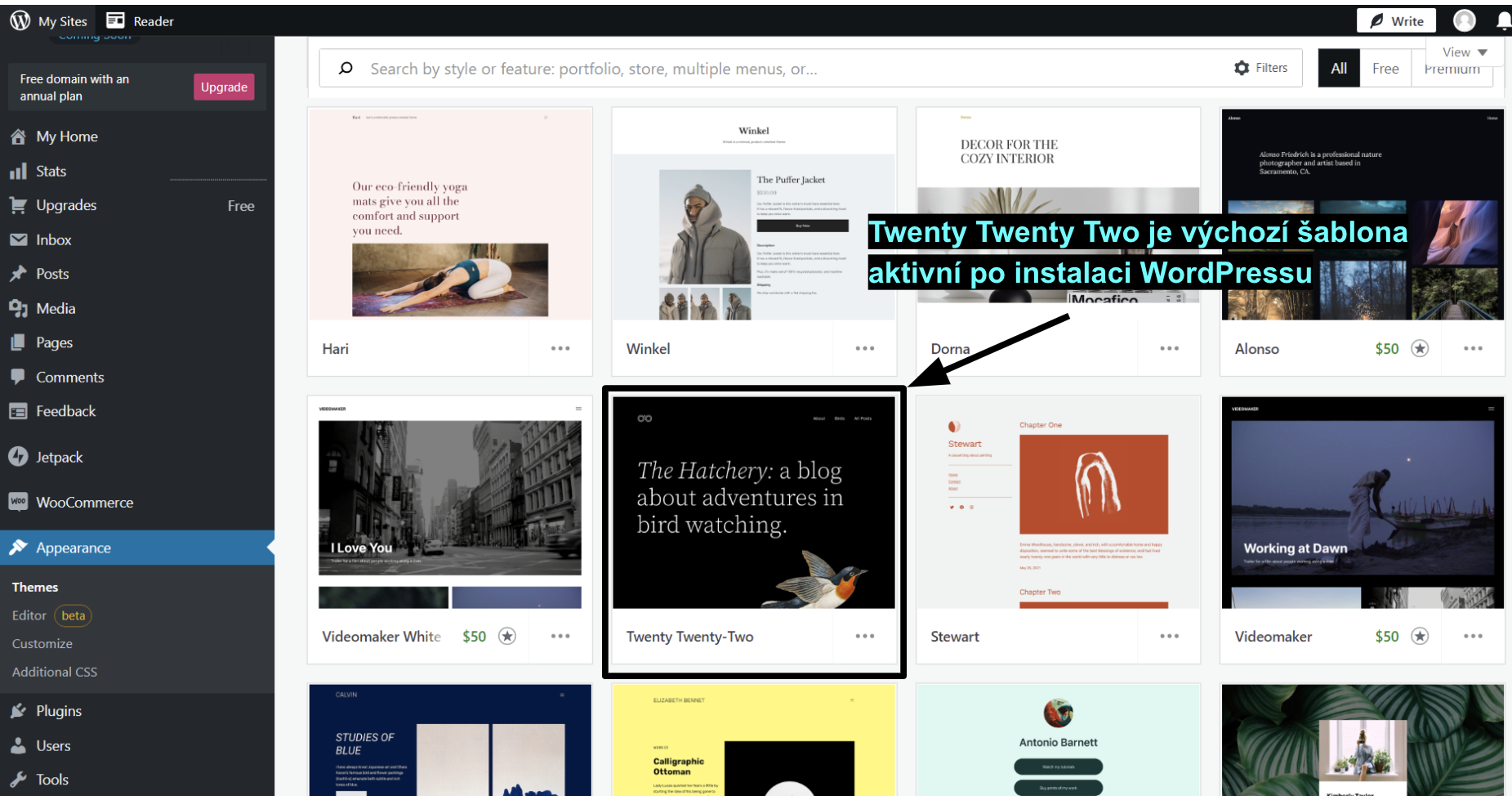Click the Upgrades cart icon
The image size is (1512, 796).
pyautogui.click(x=18, y=205)
